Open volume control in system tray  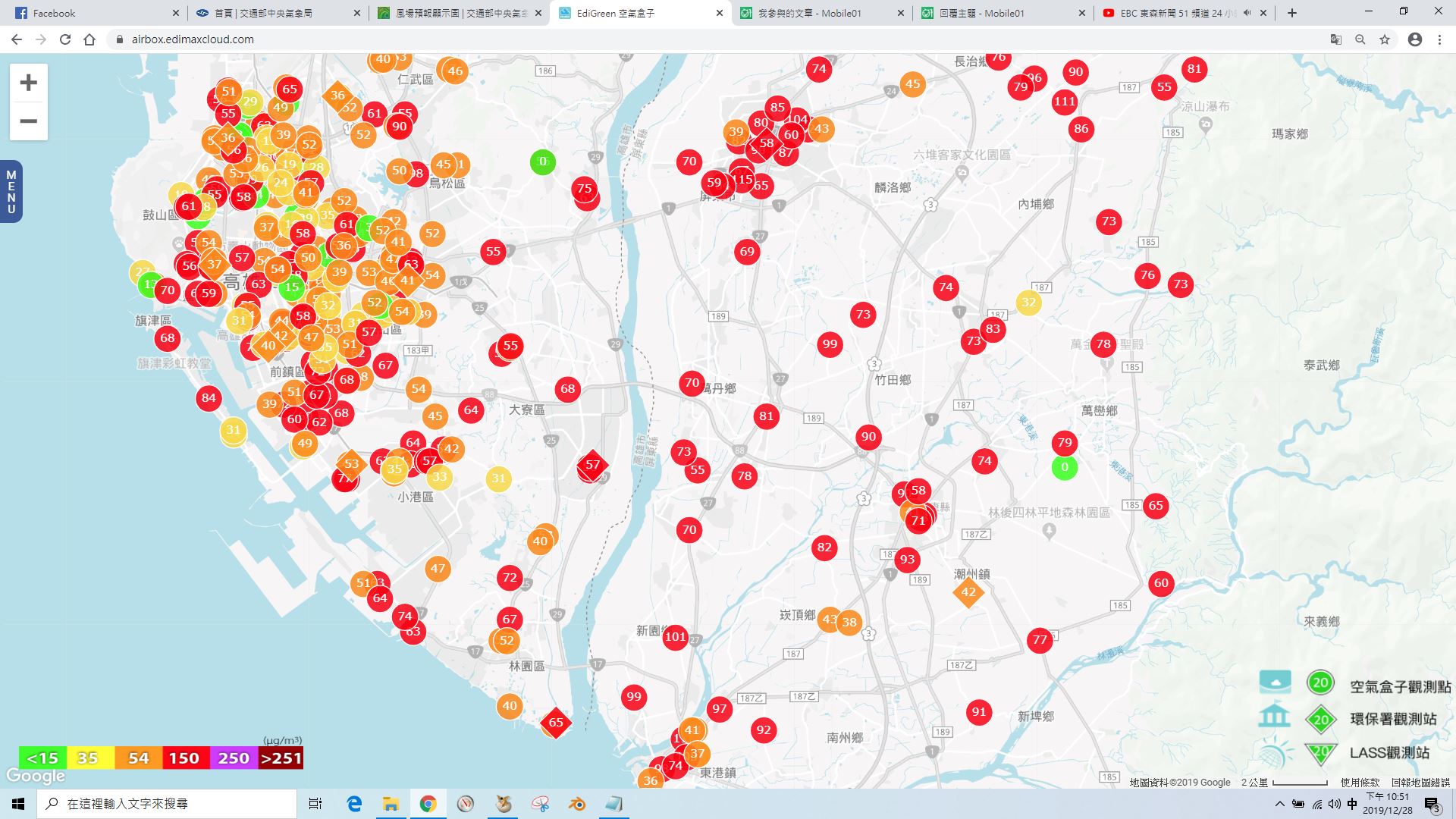click(x=1334, y=804)
